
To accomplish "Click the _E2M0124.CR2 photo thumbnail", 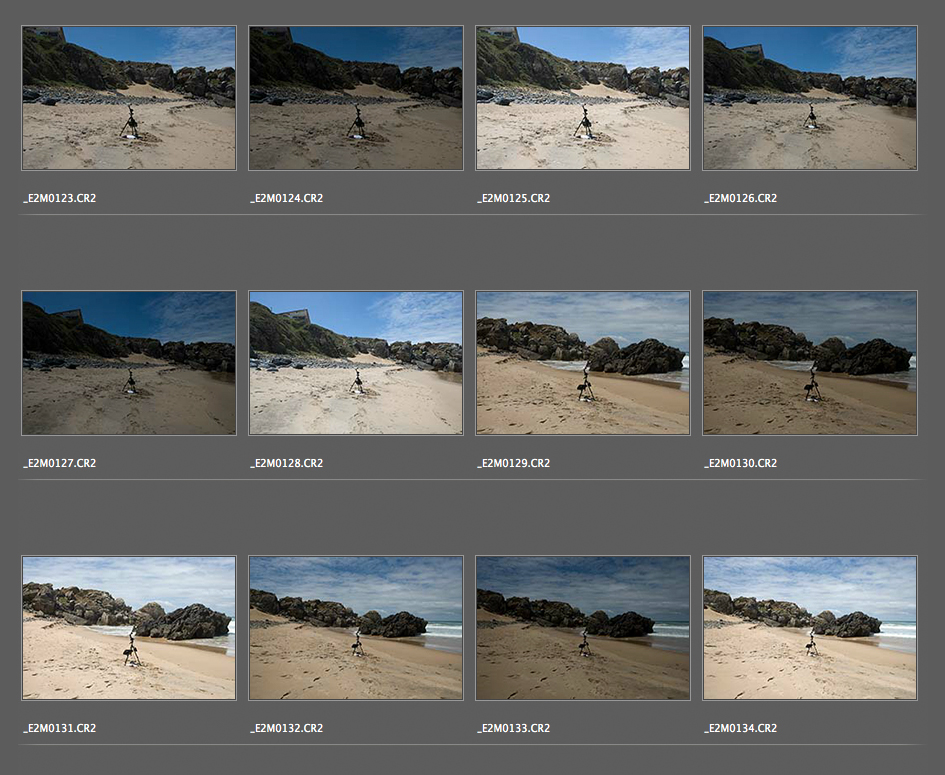I will point(356,98).
